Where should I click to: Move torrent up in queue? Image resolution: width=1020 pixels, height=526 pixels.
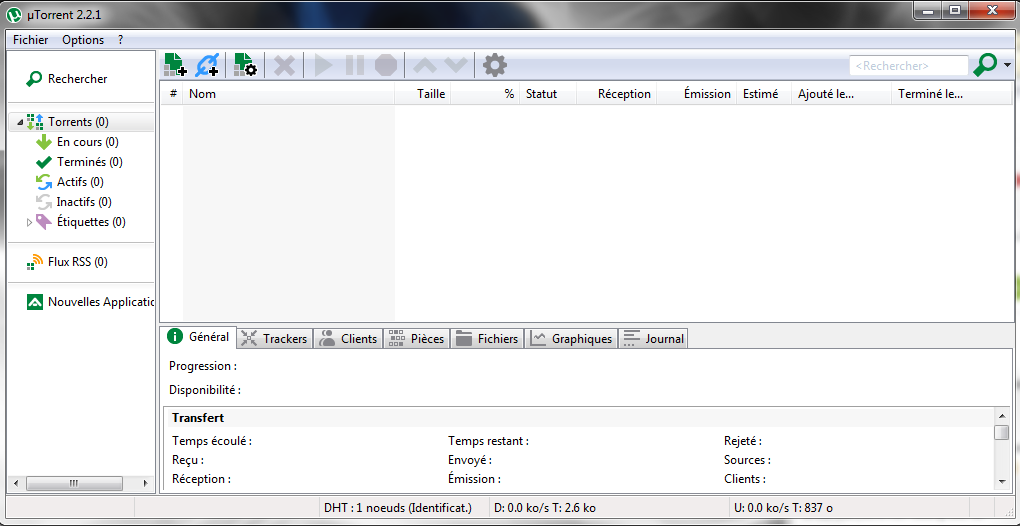click(x=425, y=65)
